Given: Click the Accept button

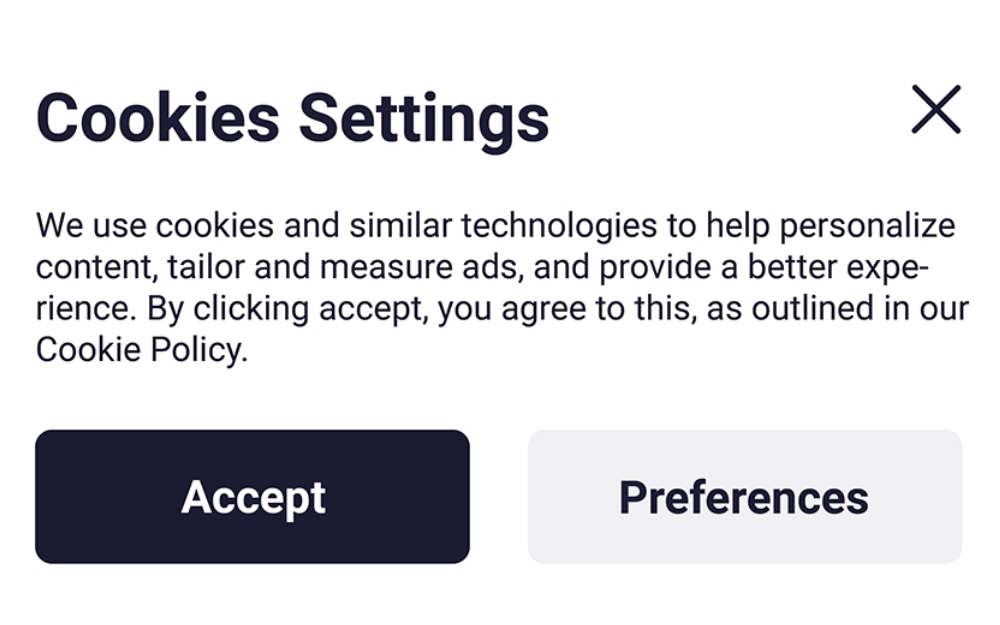Looking at the screenshot, I should [252, 497].
